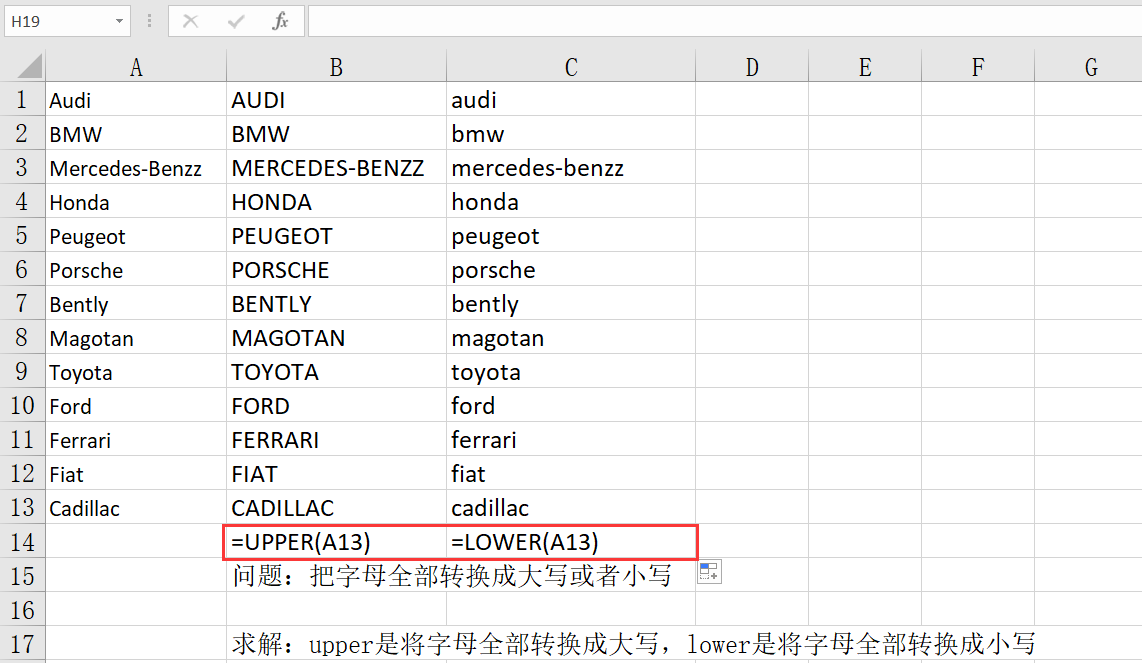Click cell containing 'CADILLAC'
This screenshot has width=1142, height=663.
pyautogui.click(x=336, y=507)
